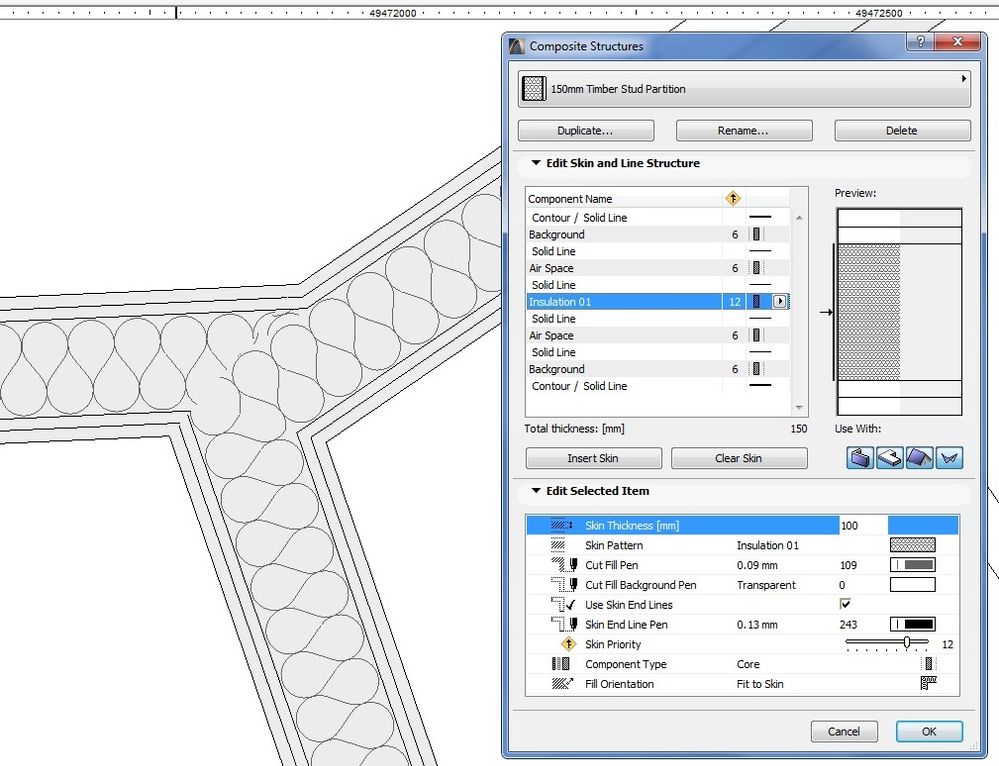999x766 pixels.
Task: Click the Skin End Line Pen number 243
Action: [848, 625]
